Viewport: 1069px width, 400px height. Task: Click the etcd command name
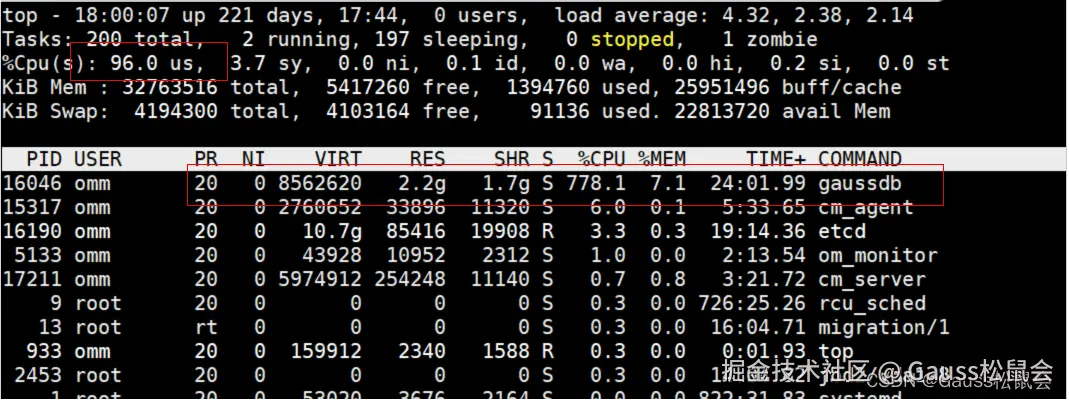pyautogui.click(x=842, y=232)
